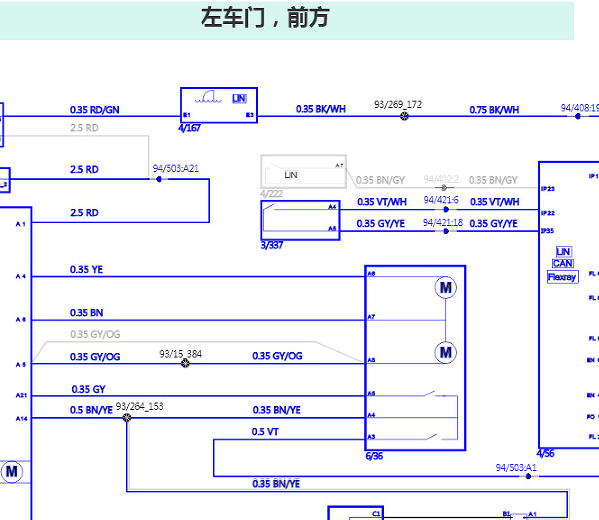Click the CAN label in module 4/56
The width and height of the screenshot is (599, 520).
click(563, 263)
